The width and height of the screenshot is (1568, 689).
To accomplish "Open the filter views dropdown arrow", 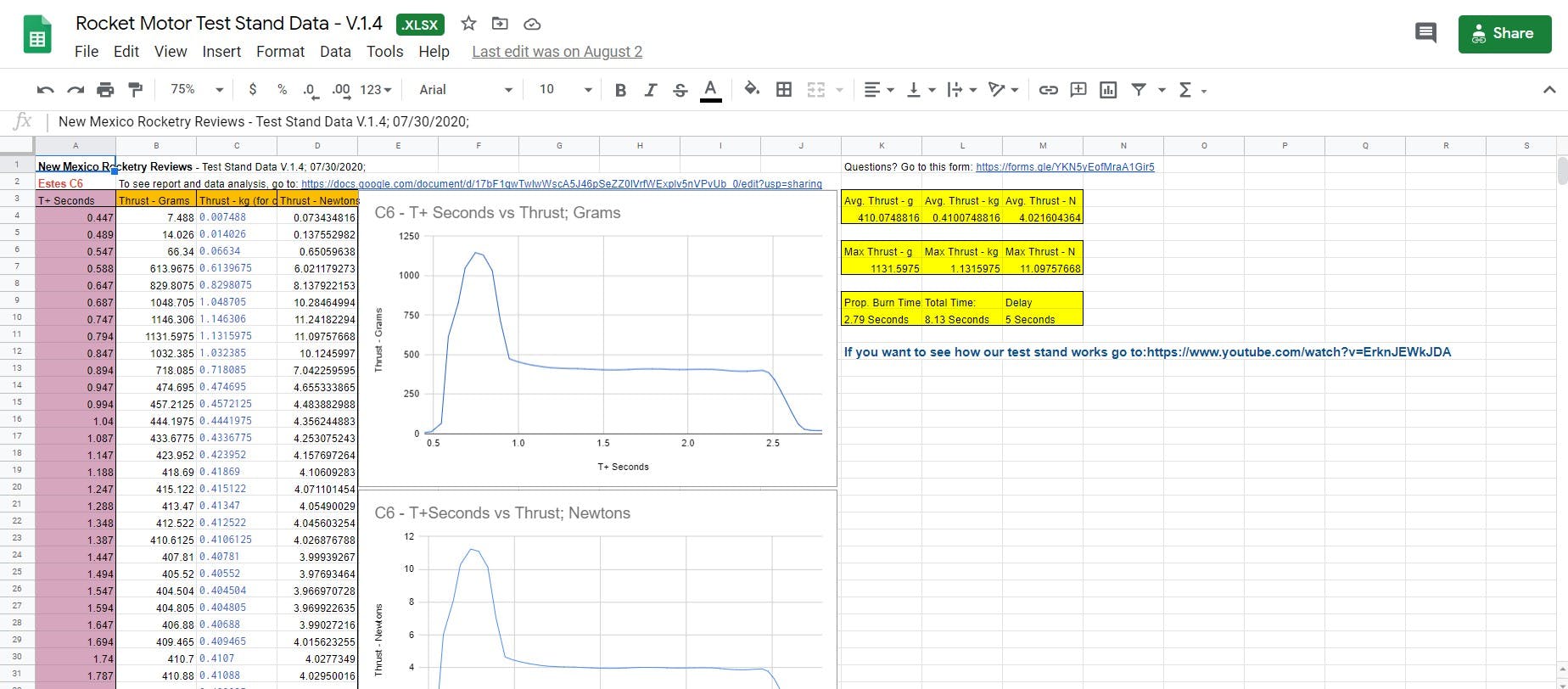I will click(x=1162, y=90).
